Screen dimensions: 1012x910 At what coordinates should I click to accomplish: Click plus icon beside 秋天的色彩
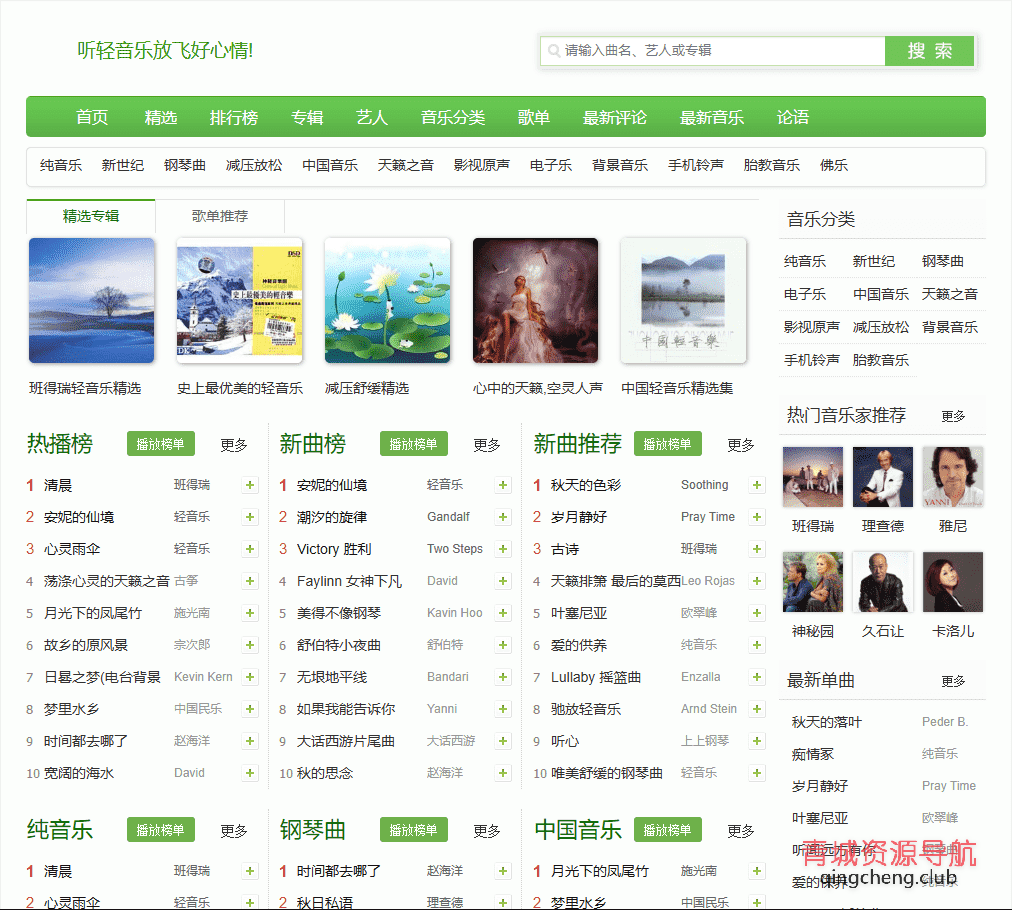point(757,485)
